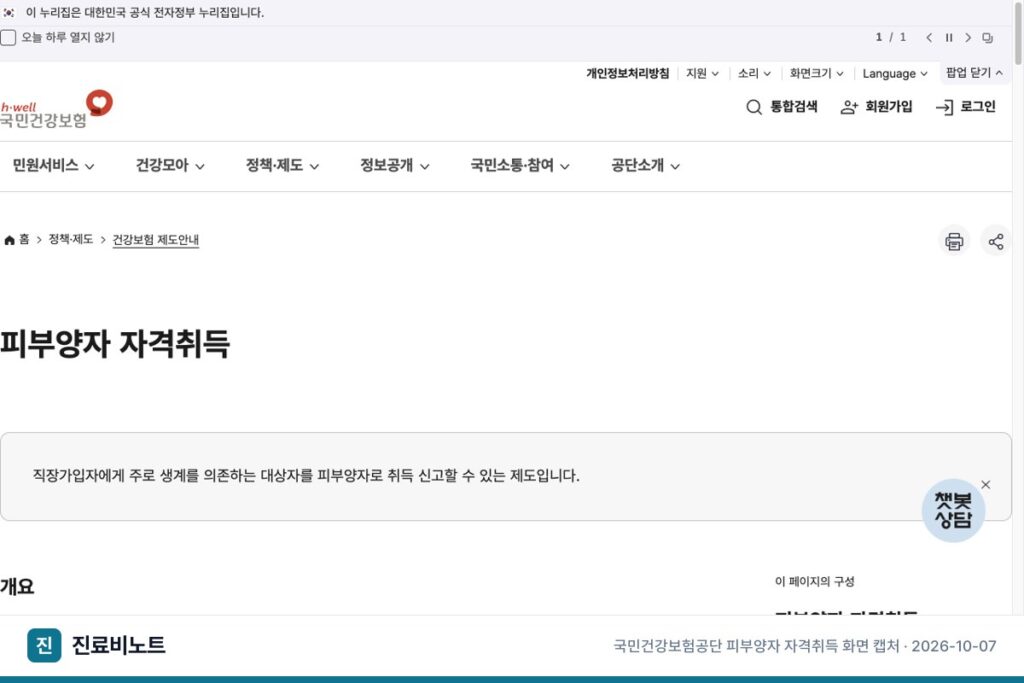
Task: Open the 국민소통·참여 menu
Action: point(520,165)
